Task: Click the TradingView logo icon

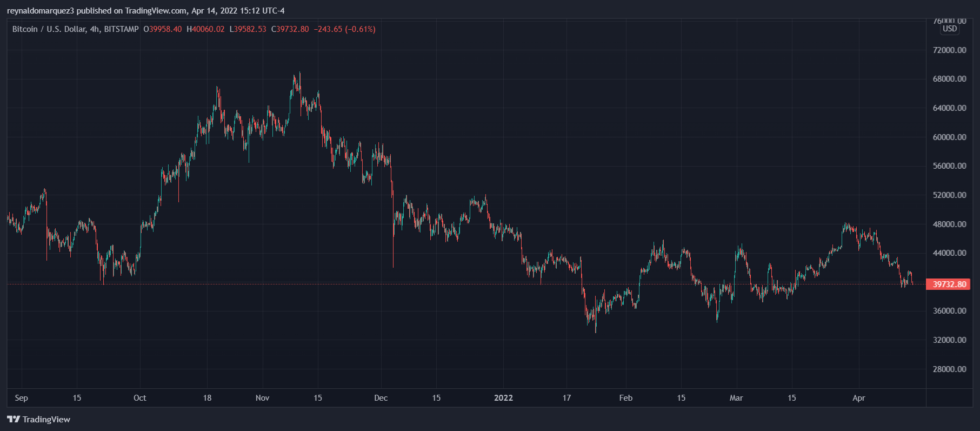Action: coord(14,419)
